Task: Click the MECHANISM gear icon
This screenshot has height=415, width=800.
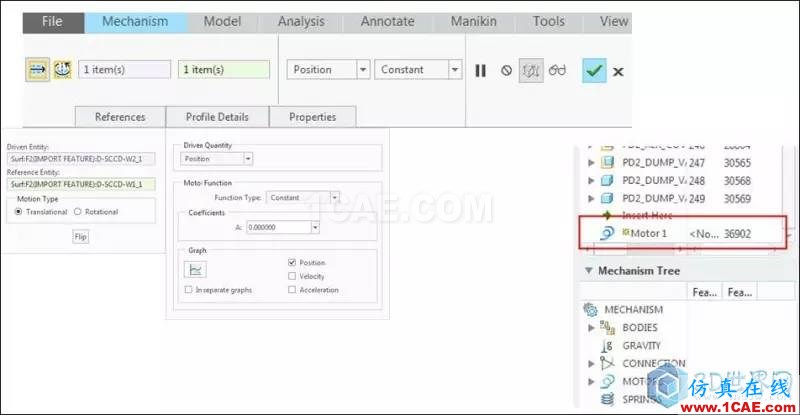Action: pyautogui.click(x=590, y=309)
